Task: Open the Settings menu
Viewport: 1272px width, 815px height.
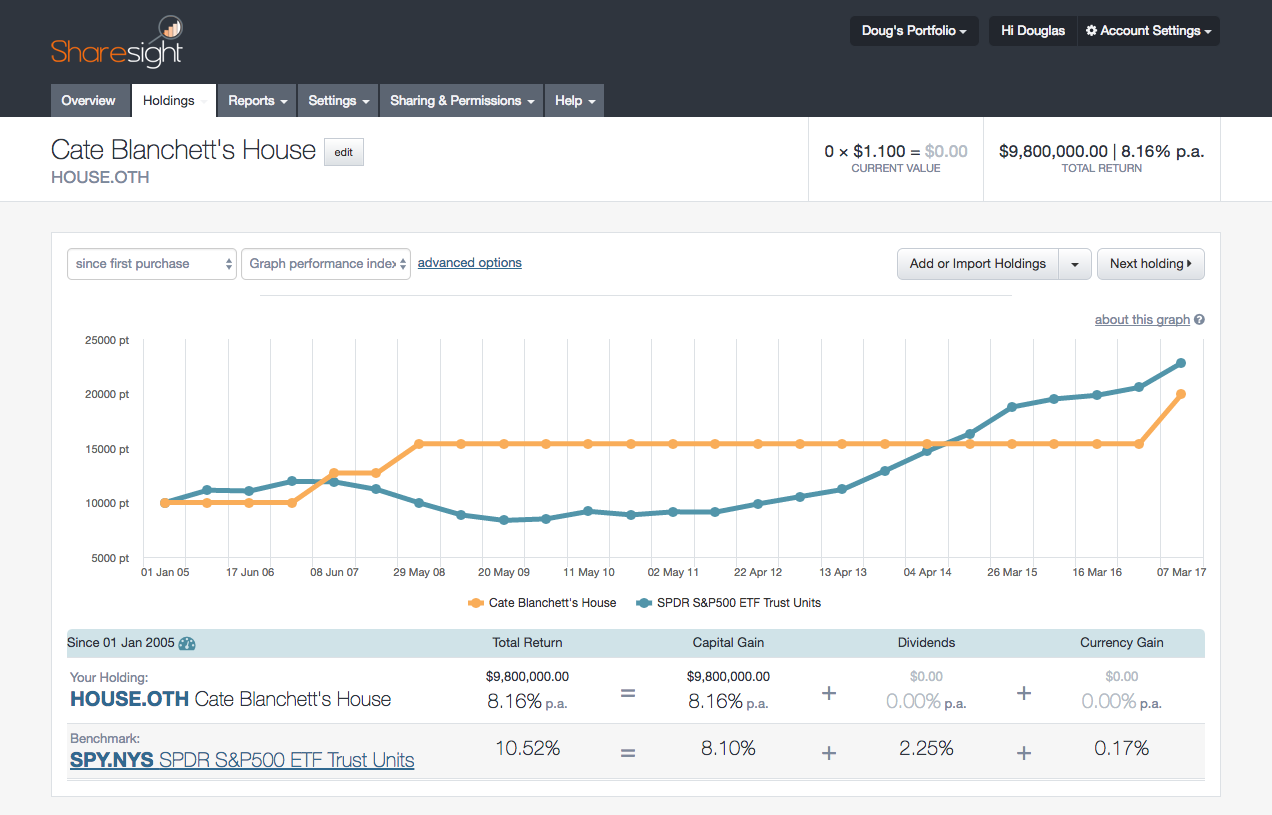Action: click(338, 100)
